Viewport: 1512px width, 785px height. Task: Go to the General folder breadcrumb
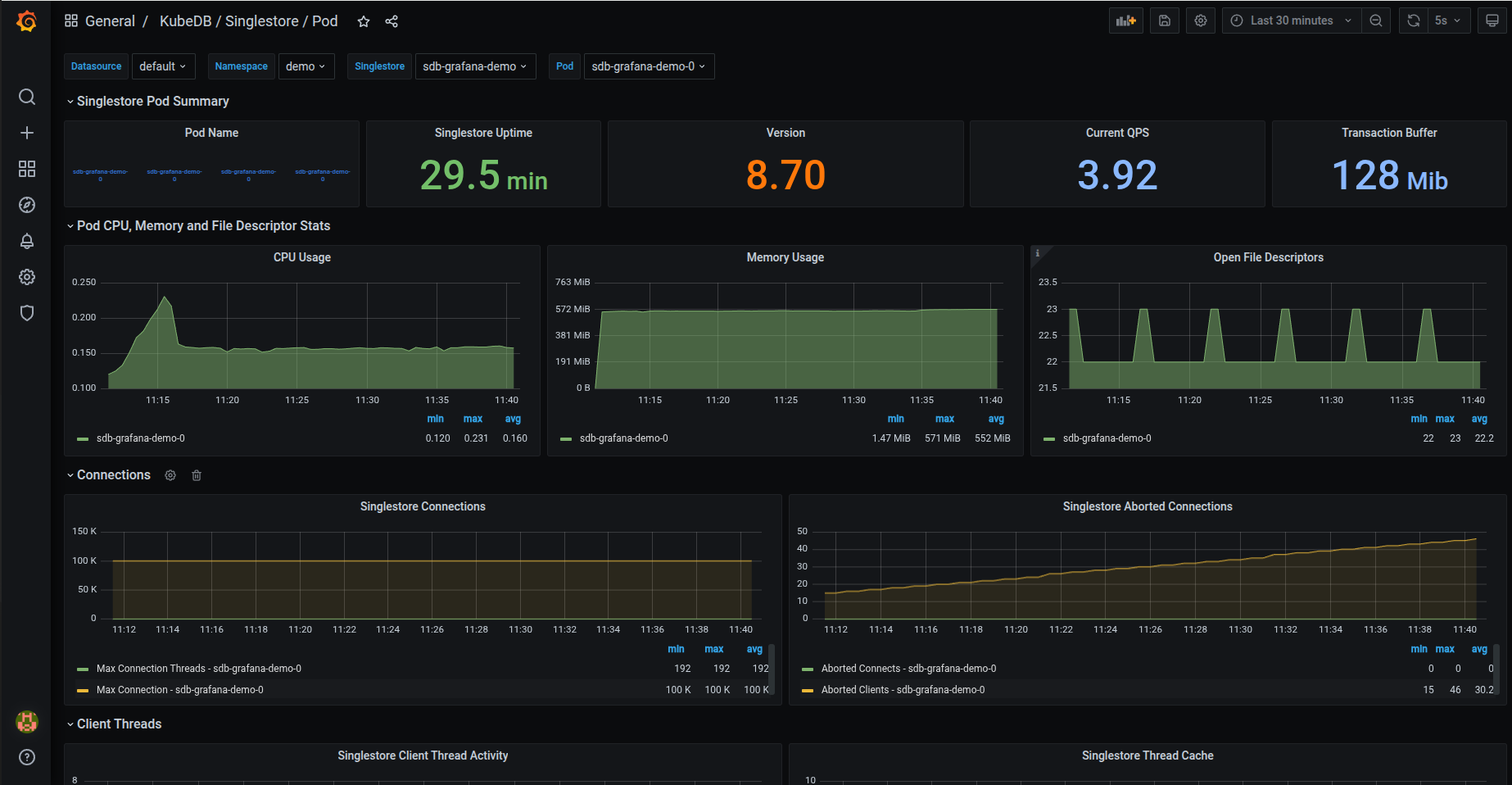click(110, 21)
